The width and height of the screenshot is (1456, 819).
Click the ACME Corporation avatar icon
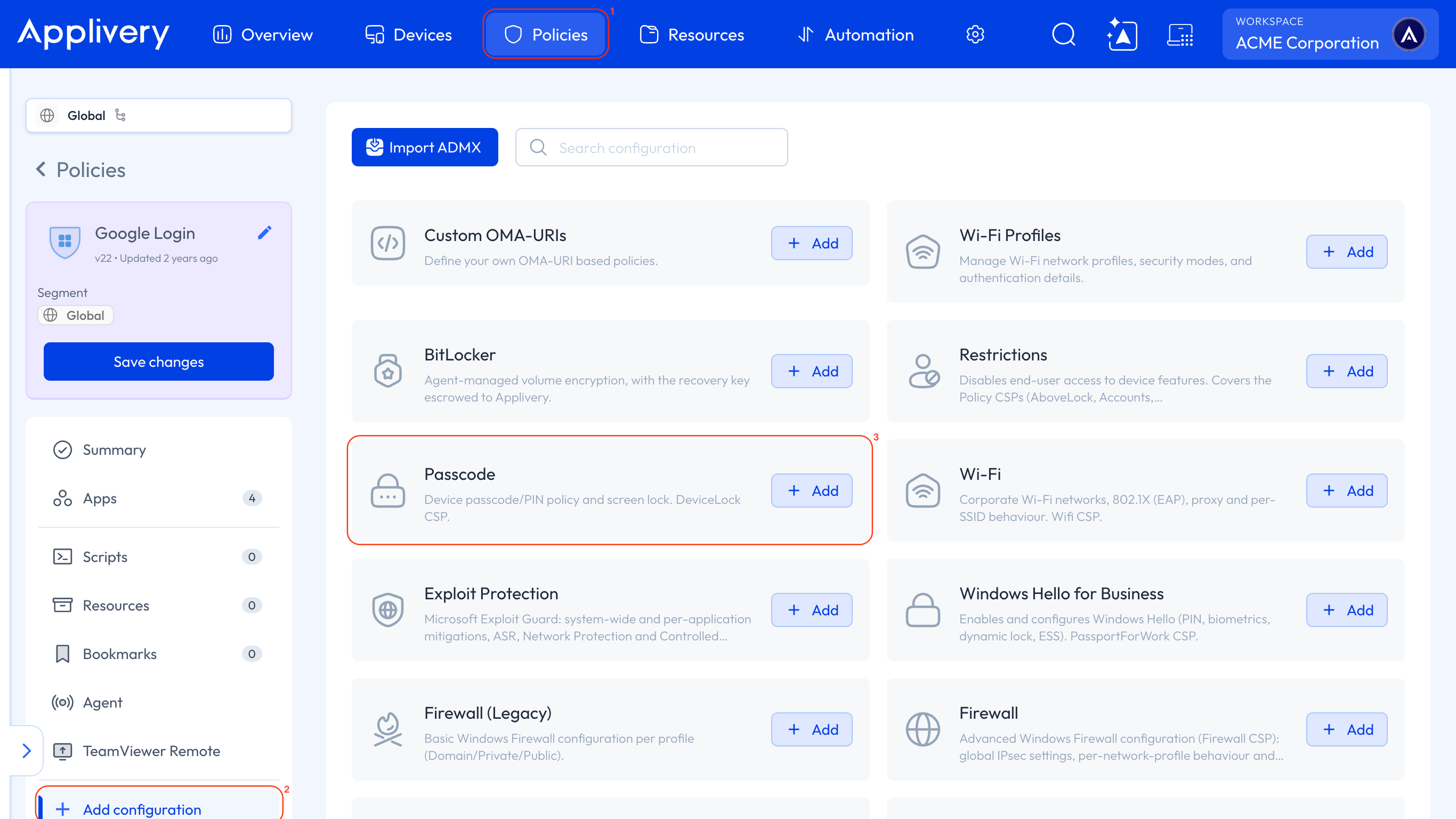[1409, 35]
